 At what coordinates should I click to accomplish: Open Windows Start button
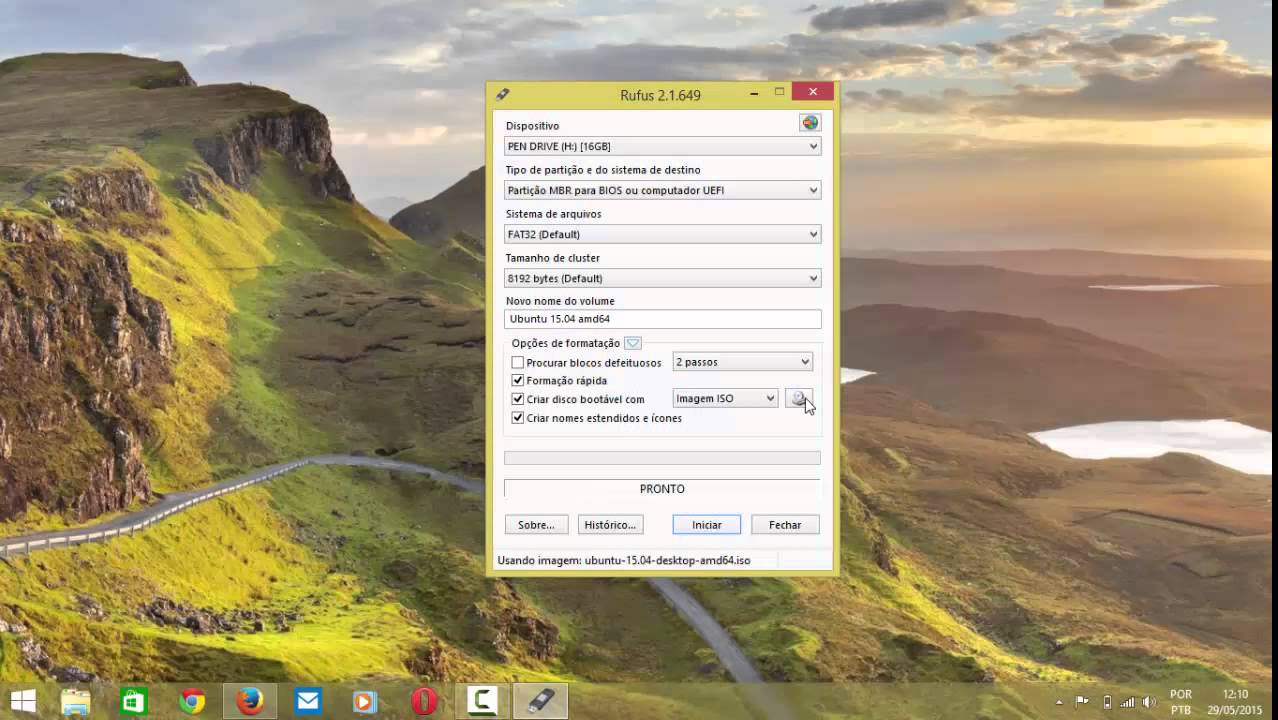coord(22,701)
